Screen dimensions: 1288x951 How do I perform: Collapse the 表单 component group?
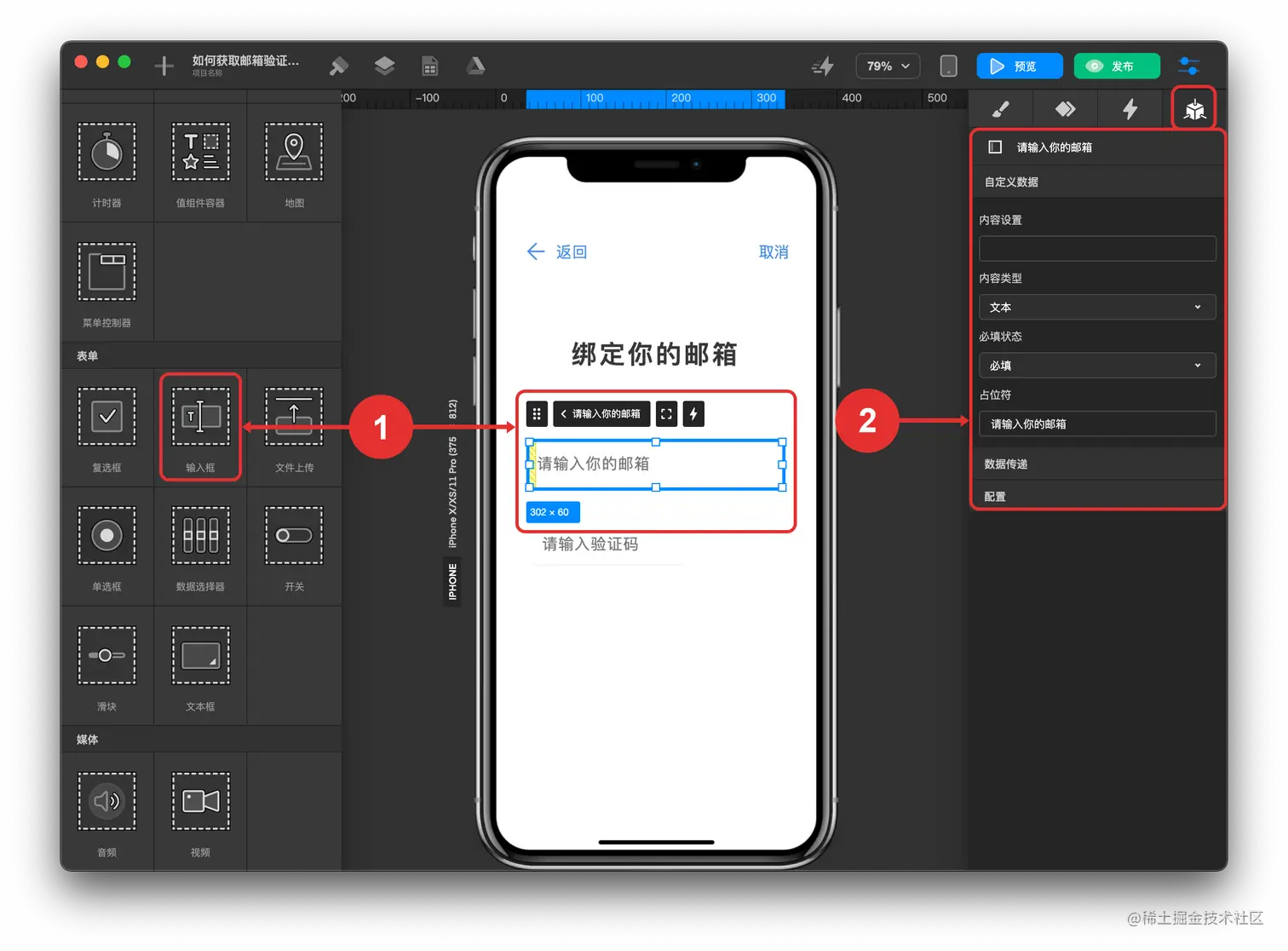point(202,355)
